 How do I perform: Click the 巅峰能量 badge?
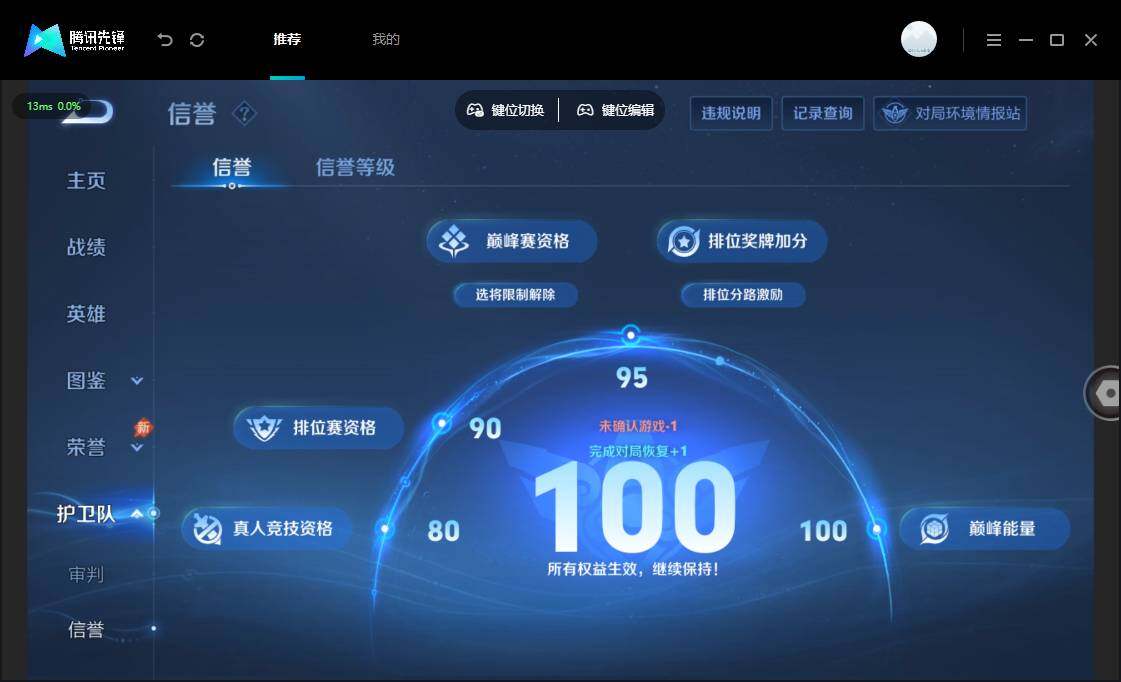985,529
